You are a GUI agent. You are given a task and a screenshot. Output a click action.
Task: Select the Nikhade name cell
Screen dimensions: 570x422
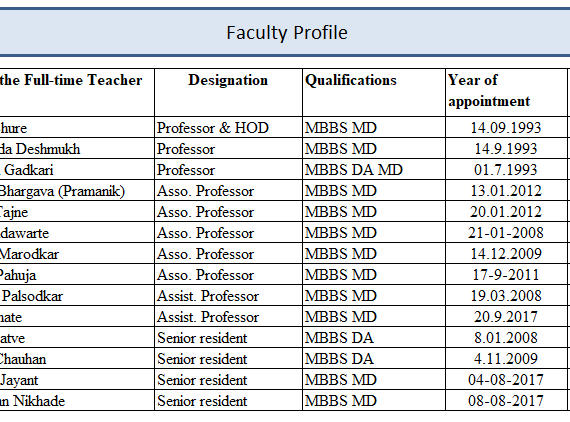coord(77,401)
